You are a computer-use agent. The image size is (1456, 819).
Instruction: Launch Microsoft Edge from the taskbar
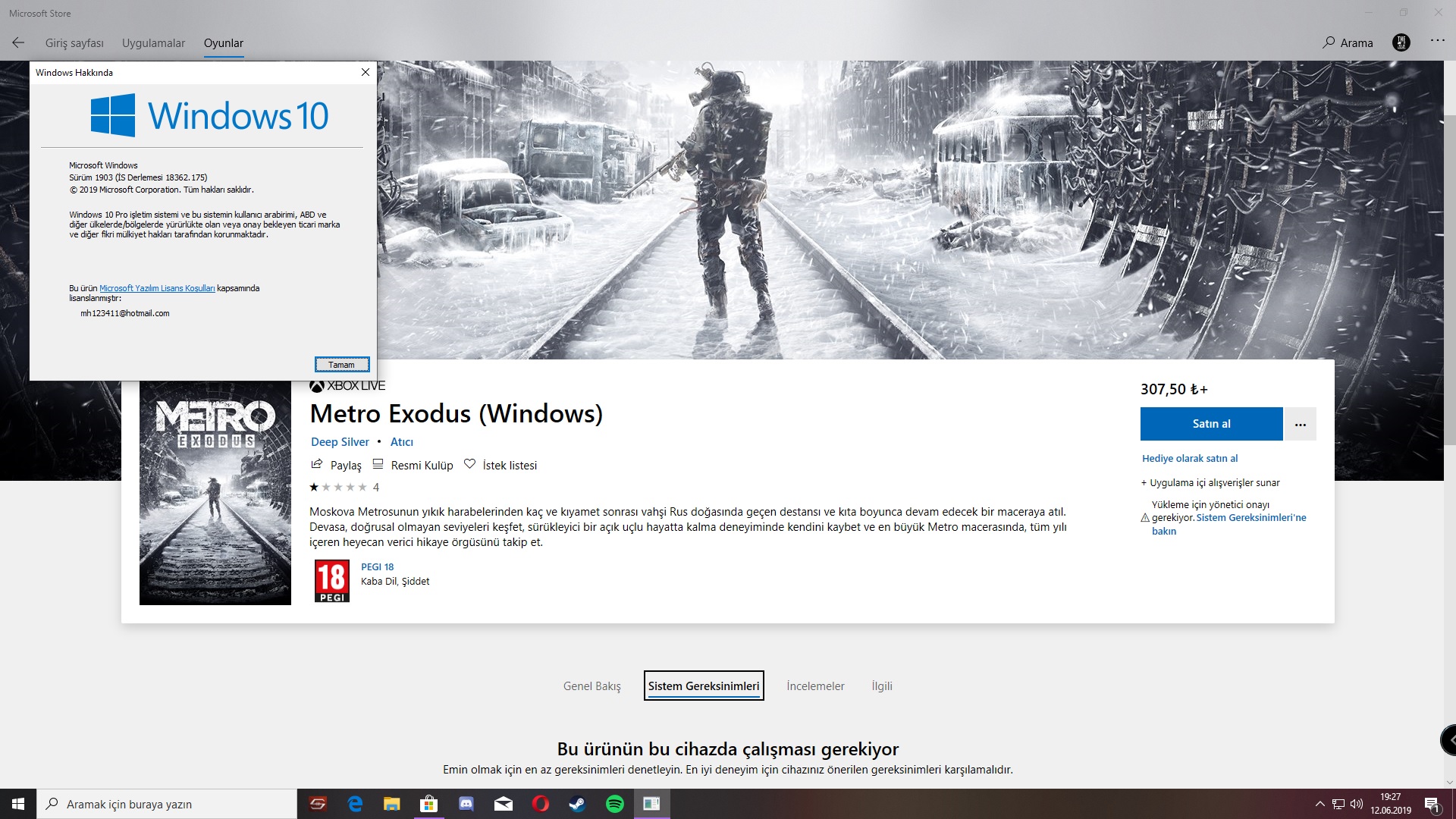(x=355, y=804)
